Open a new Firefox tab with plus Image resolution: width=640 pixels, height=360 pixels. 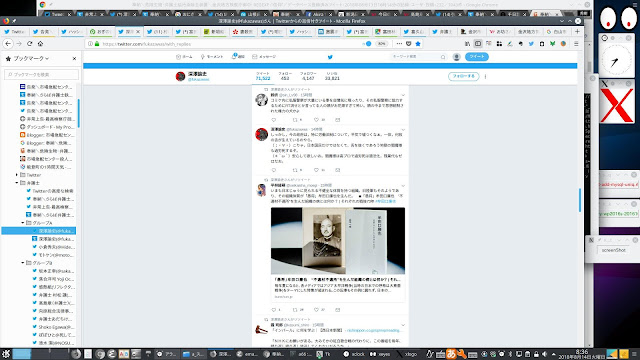click(x=577, y=31)
